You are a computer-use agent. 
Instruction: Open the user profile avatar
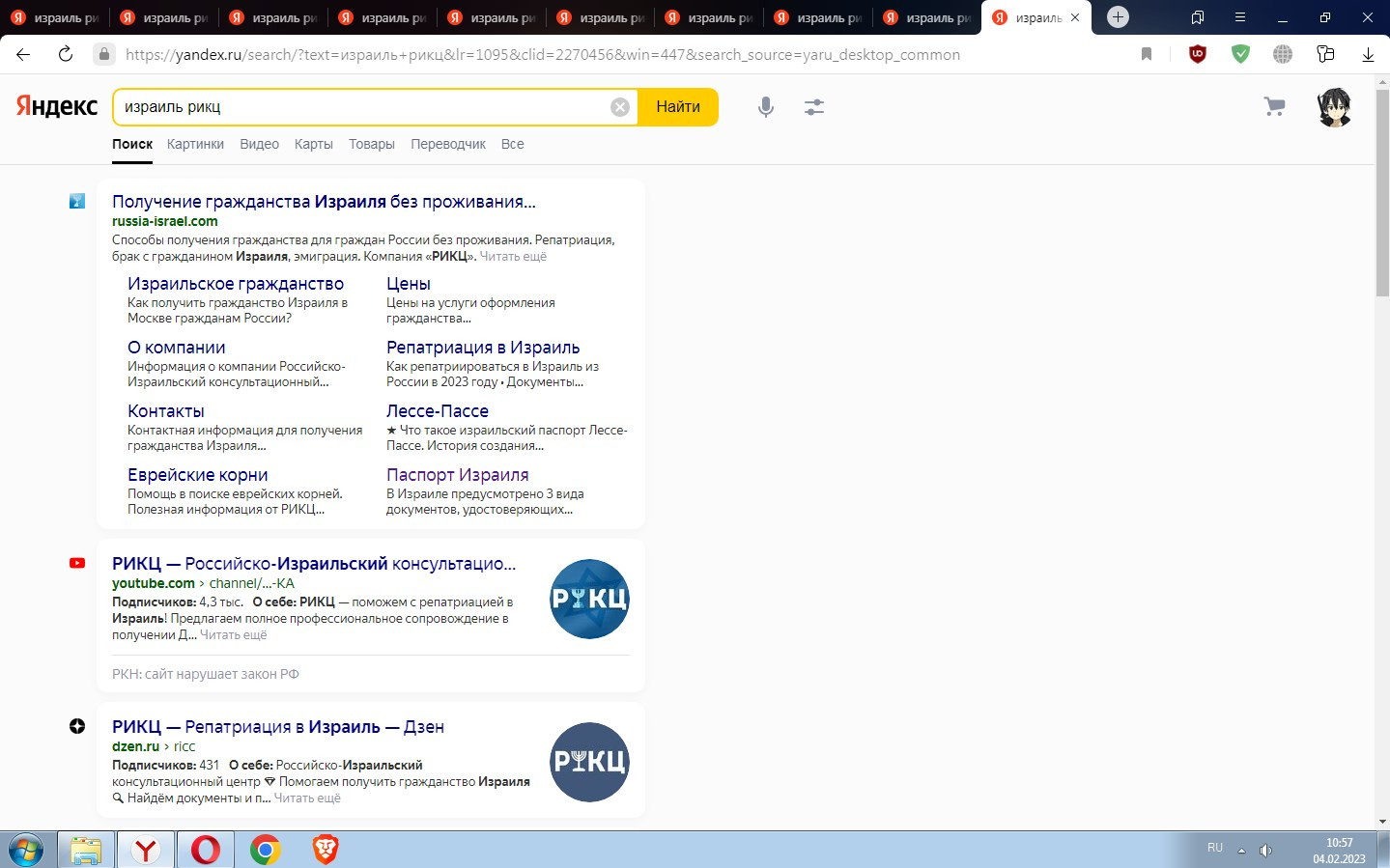1334,107
